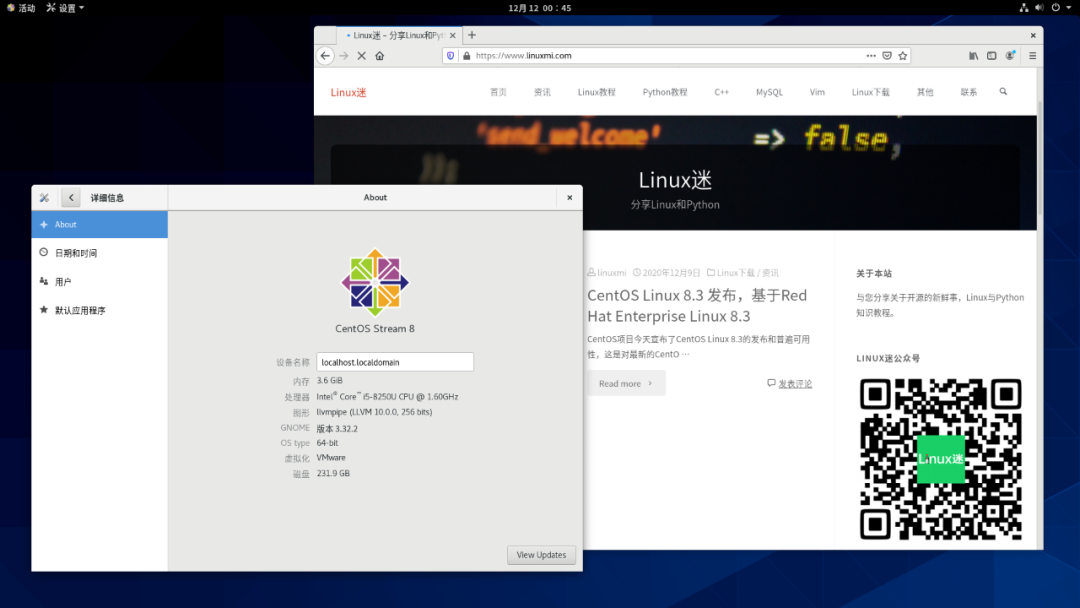Go back in the Settings panel
Image resolution: width=1080 pixels, height=608 pixels.
(71, 198)
